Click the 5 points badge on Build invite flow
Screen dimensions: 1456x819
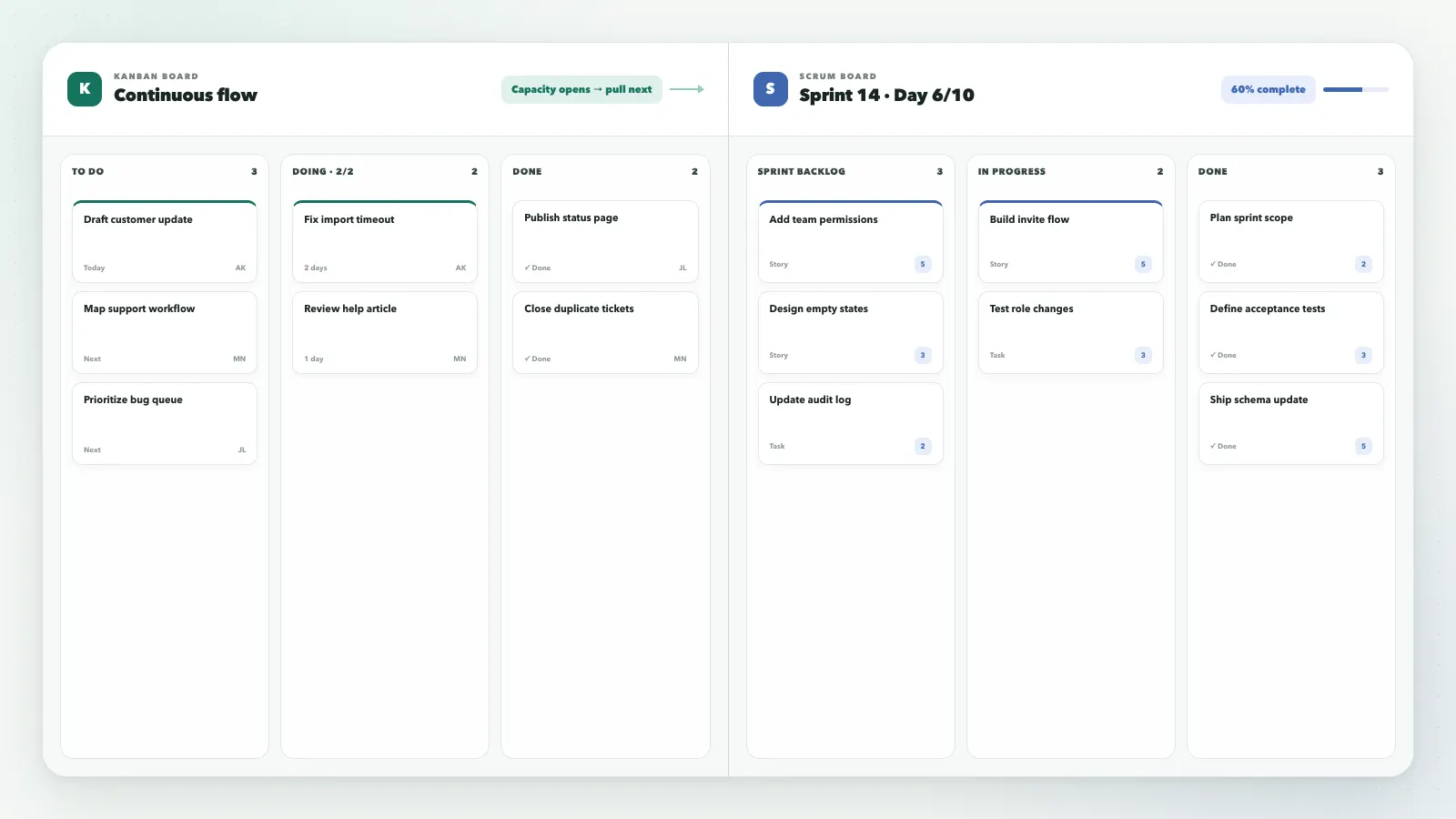click(1143, 264)
